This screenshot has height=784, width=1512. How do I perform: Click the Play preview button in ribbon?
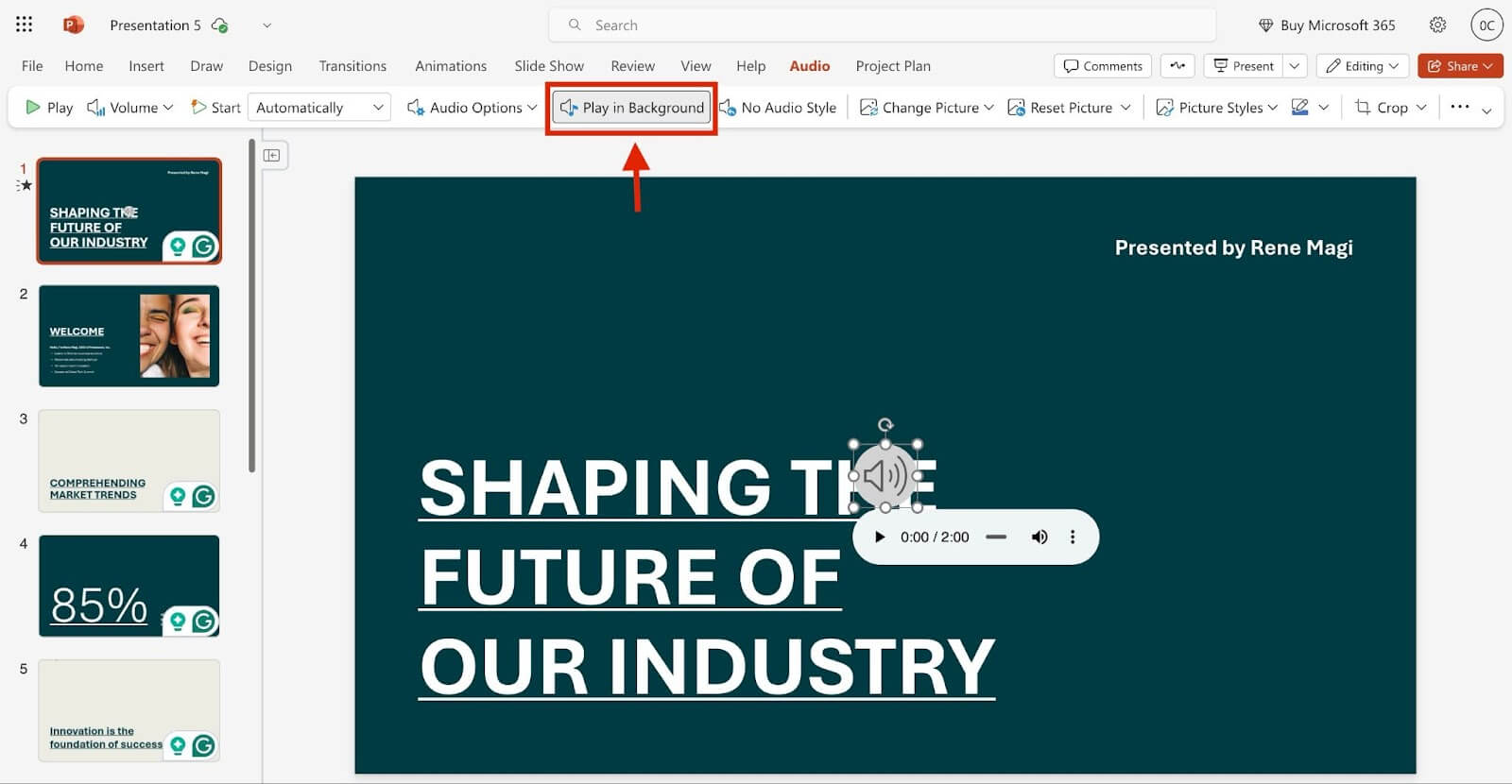pyautogui.click(x=48, y=108)
